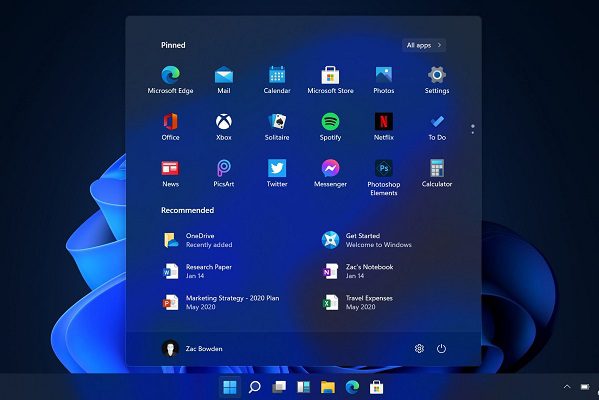599x400 pixels.
Task: Open the To Do app
Action: pyautogui.click(x=437, y=126)
